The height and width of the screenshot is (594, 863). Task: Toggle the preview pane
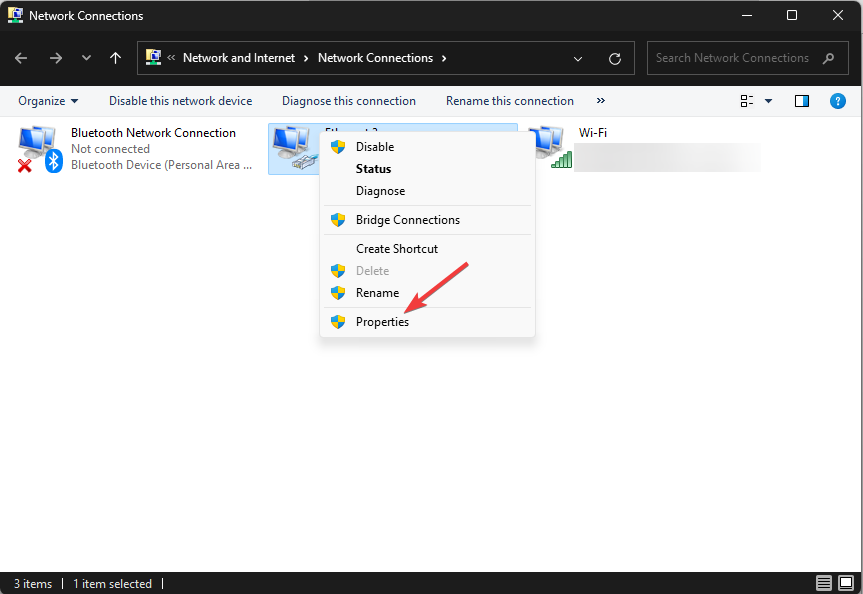802,101
